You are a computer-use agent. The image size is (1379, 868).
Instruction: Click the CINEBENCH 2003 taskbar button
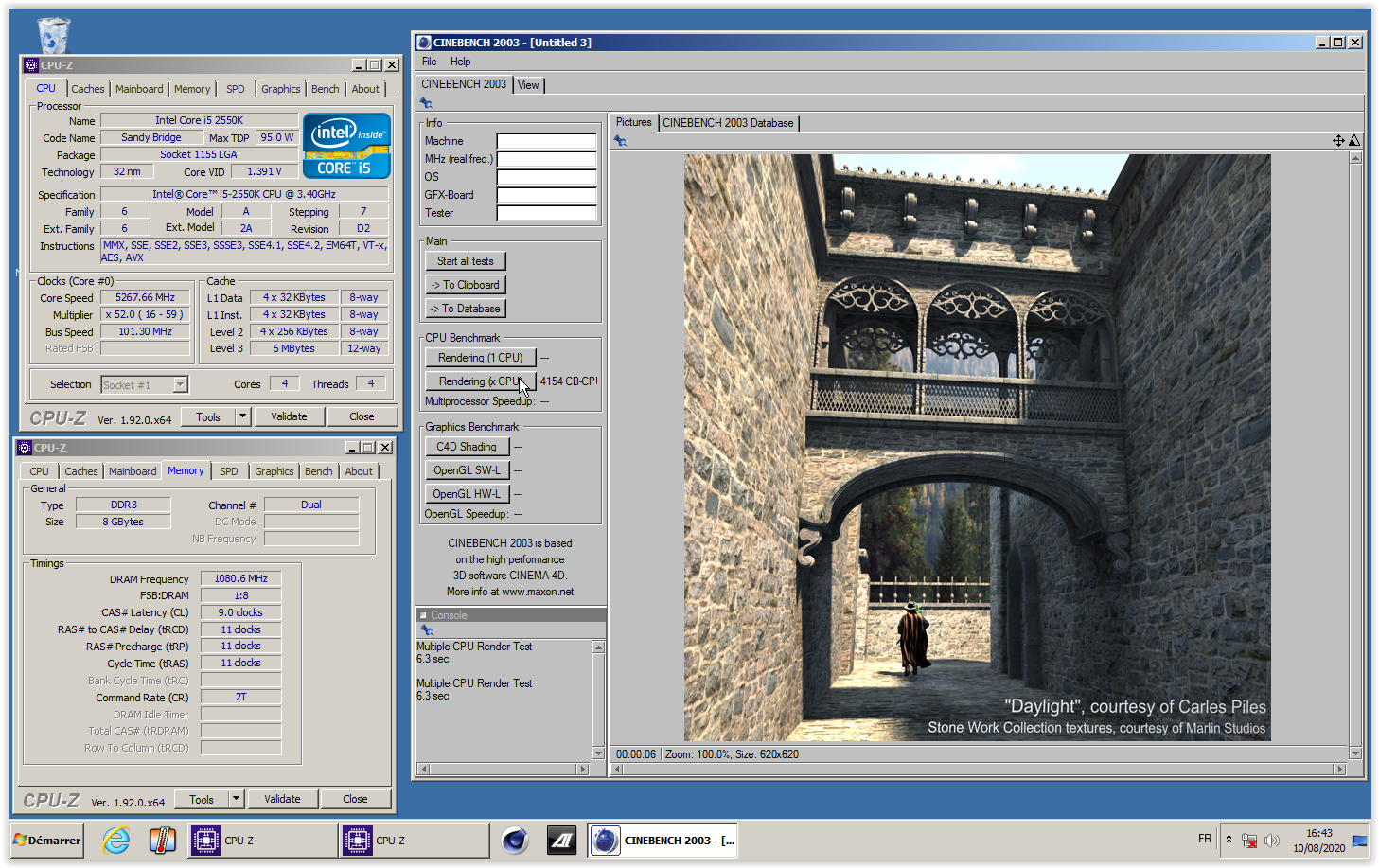[663, 840]
